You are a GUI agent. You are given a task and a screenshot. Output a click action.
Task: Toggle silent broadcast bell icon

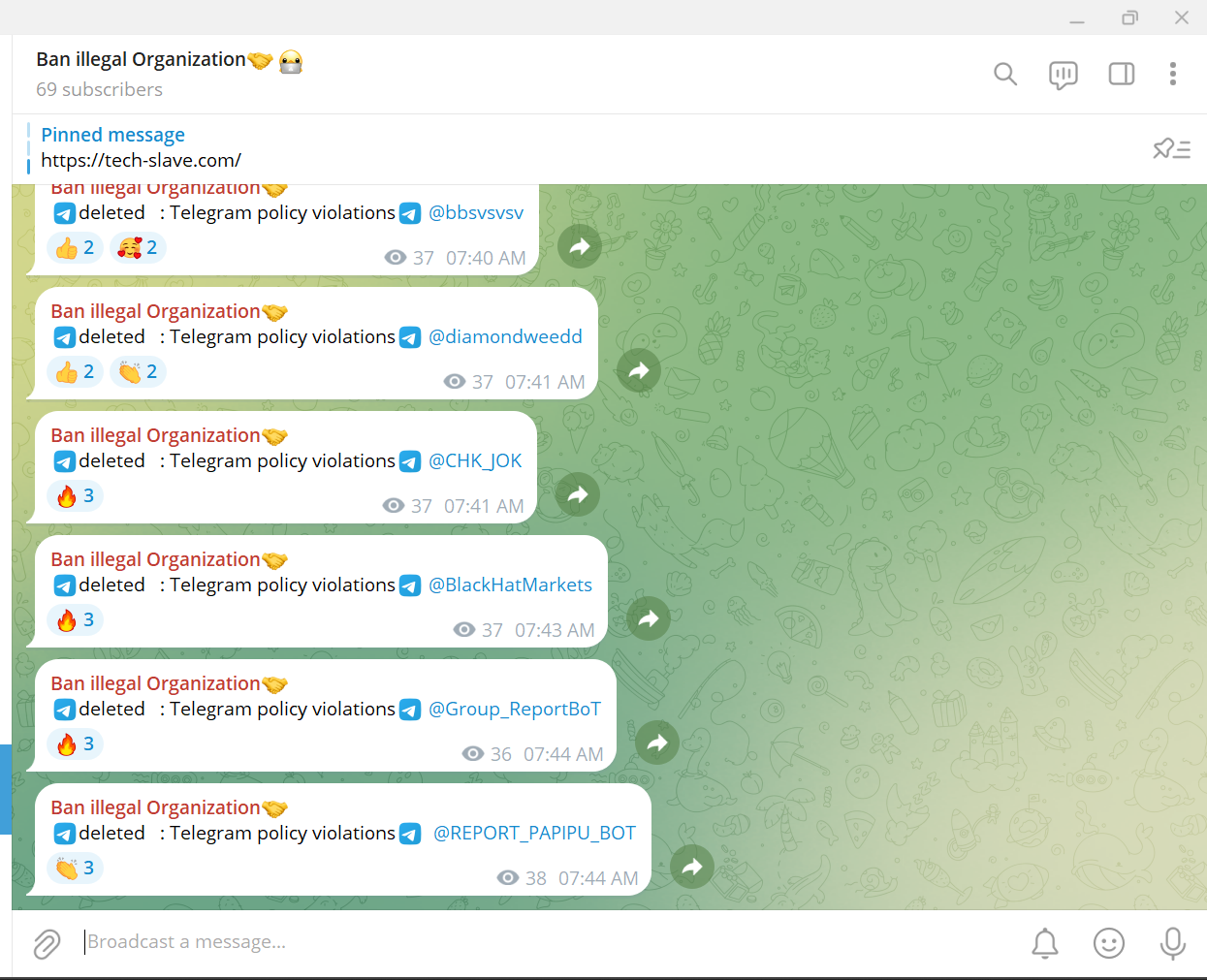click(1045, 943)
